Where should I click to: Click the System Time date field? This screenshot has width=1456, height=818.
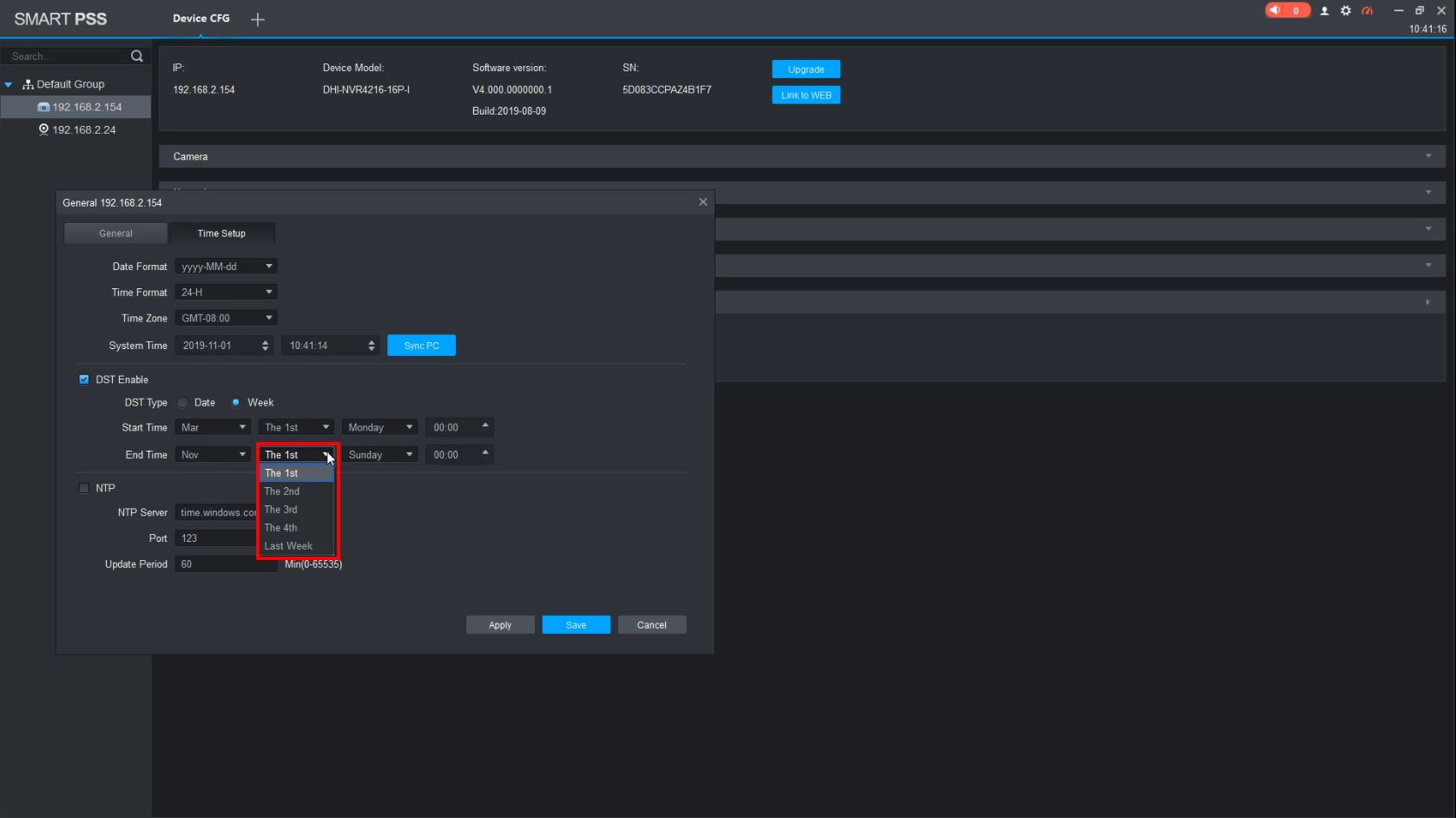click(224, 346)
